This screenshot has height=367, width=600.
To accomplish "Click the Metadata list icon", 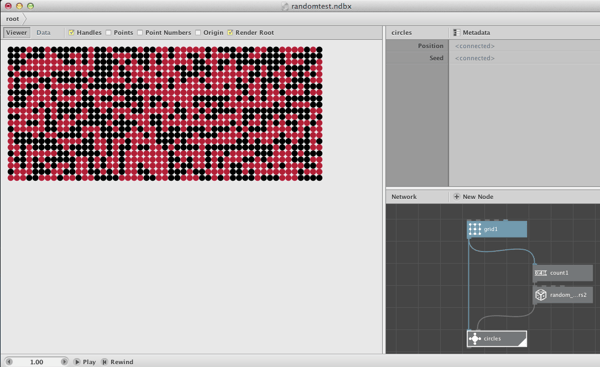I will pos(456,33).
